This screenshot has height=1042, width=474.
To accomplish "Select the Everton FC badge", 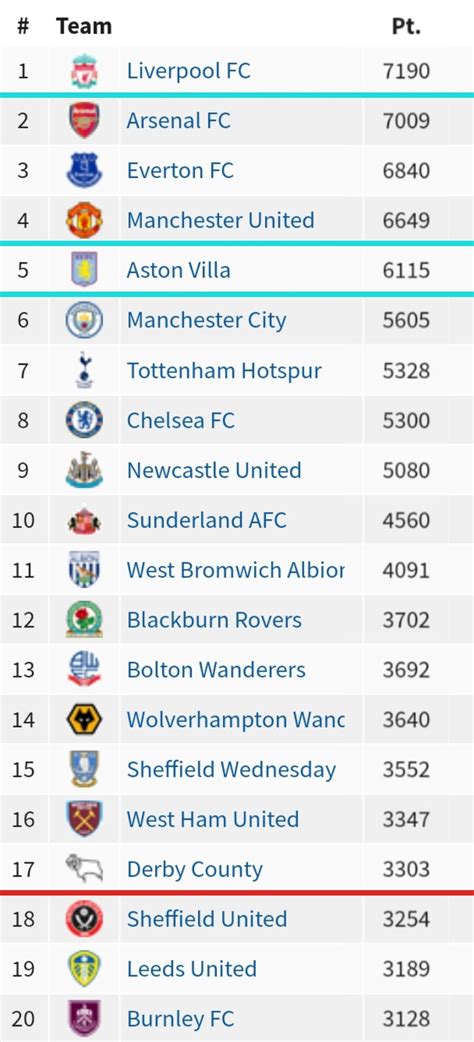I will tap(84, 170).
